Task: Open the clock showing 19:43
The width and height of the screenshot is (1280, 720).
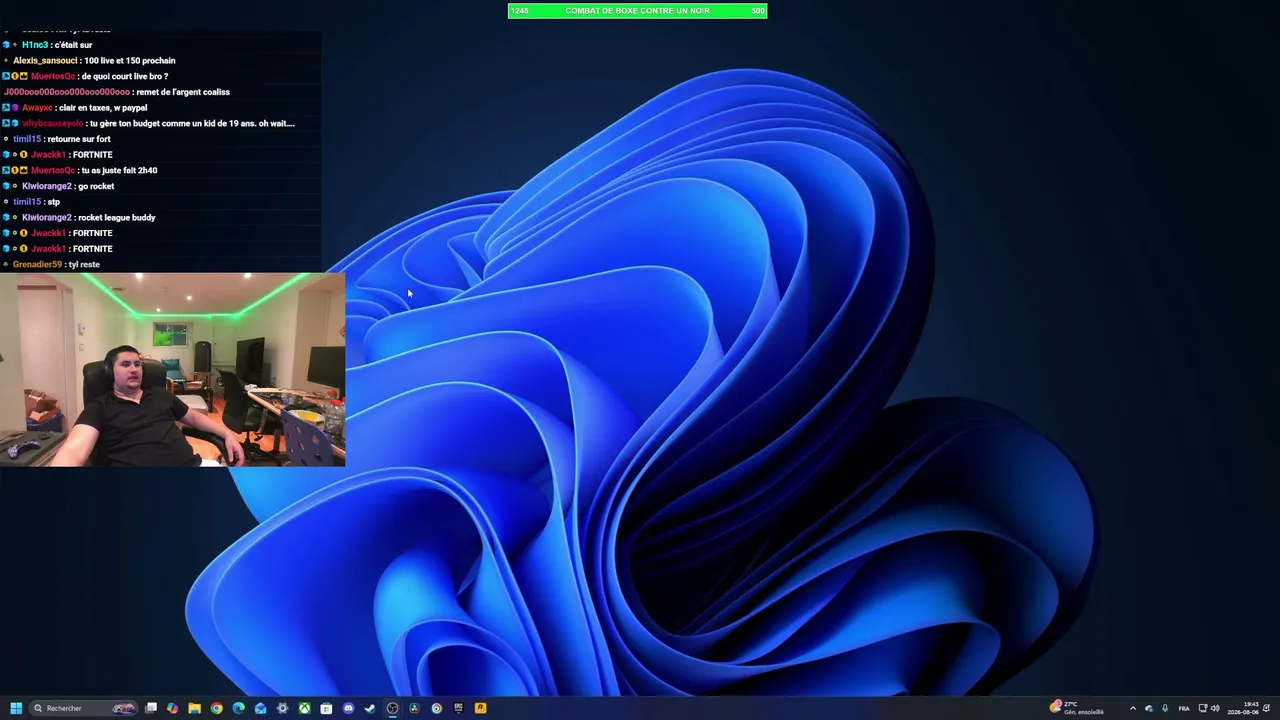Action: (1245, 708)
